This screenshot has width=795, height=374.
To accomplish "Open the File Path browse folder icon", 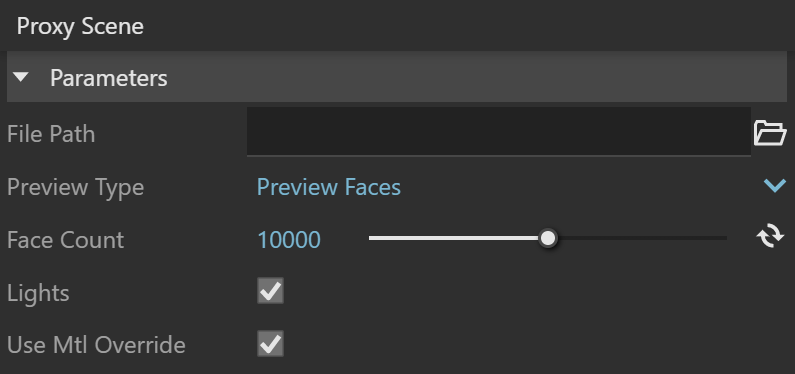I will pyautogui.click(x=770, y=133).
